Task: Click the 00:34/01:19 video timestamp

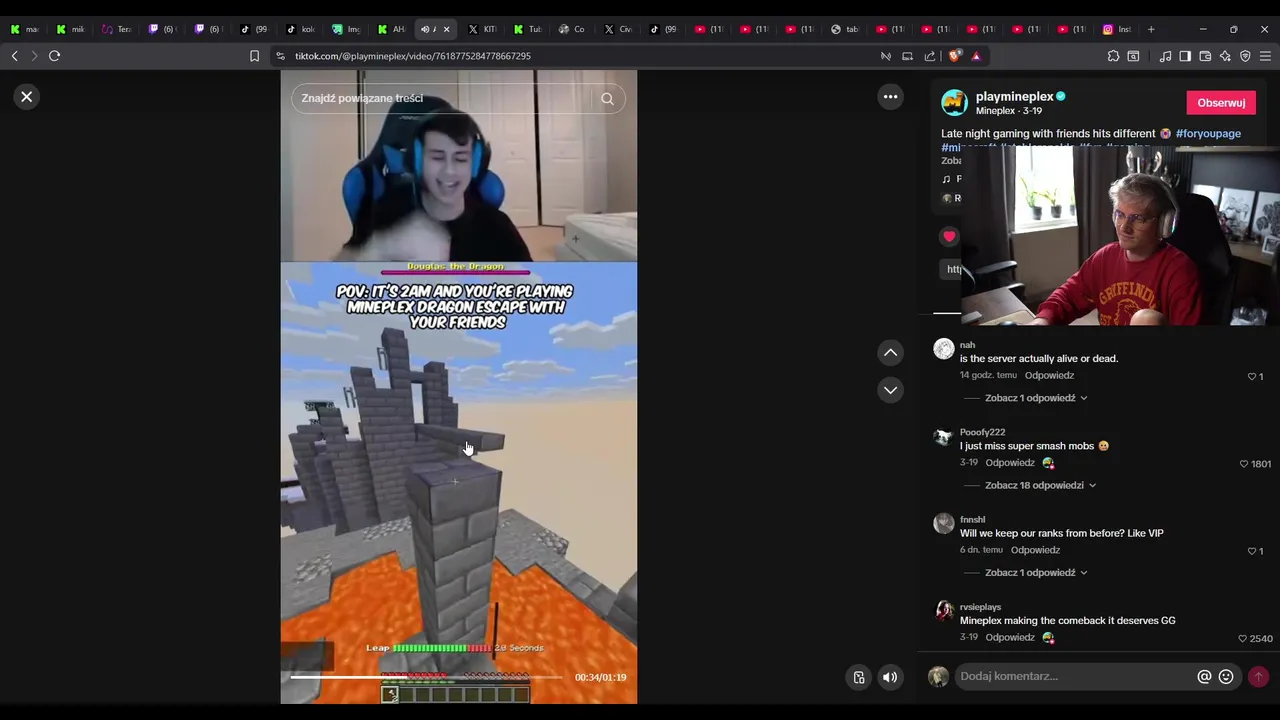Action: pos(600,678)
